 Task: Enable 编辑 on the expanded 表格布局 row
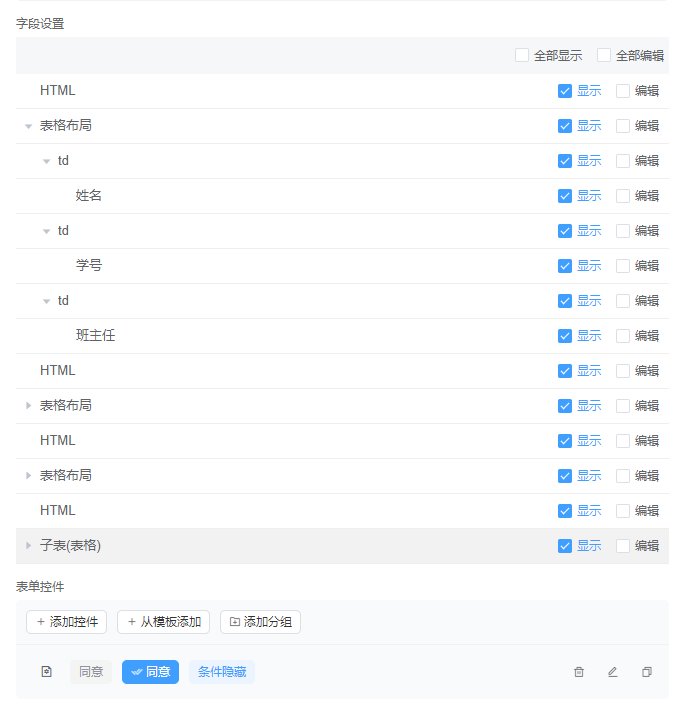click(x=623, y=126)
